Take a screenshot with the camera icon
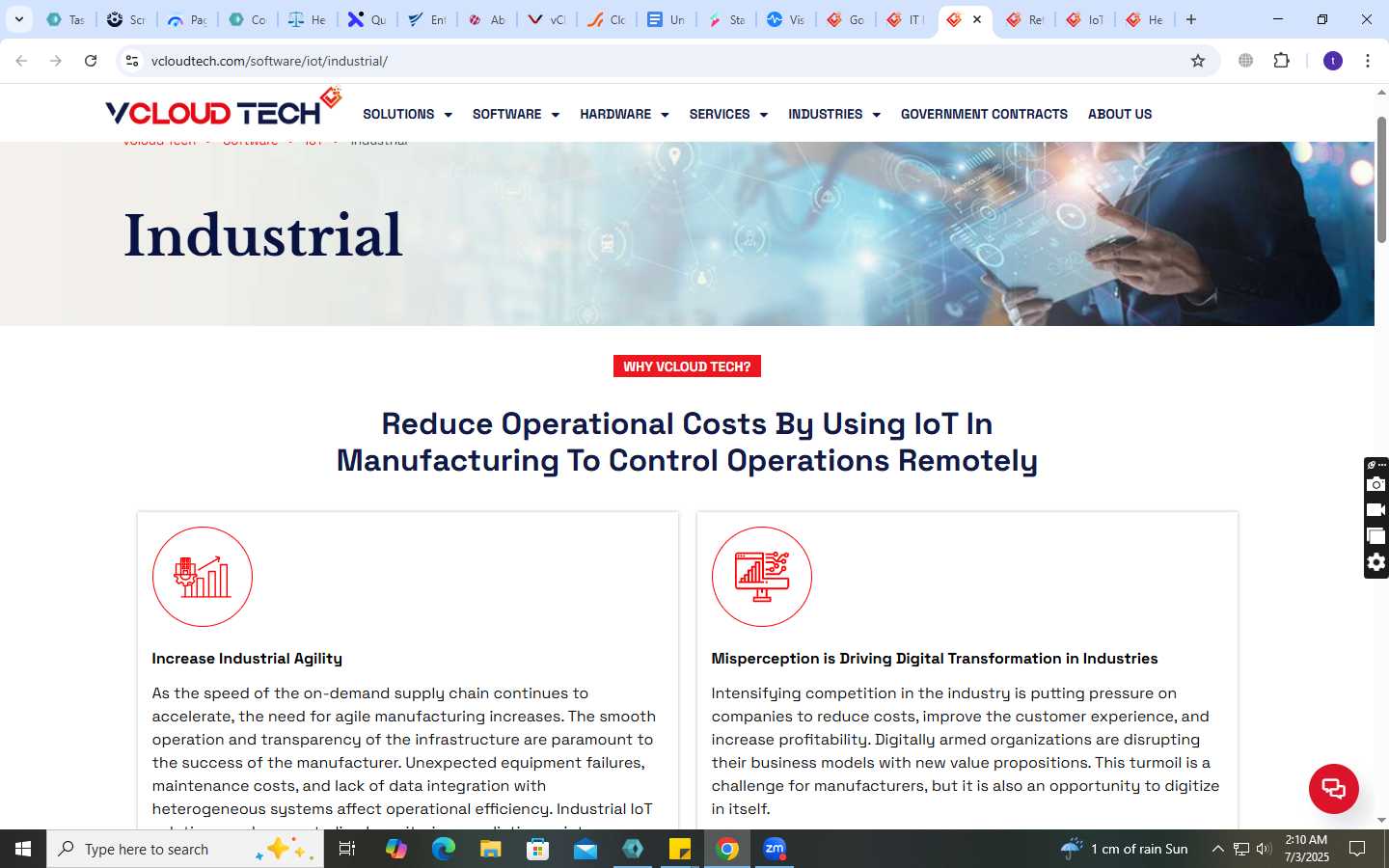The image size is (1389, 868). pyautogui.click(x=1376, y=484)
